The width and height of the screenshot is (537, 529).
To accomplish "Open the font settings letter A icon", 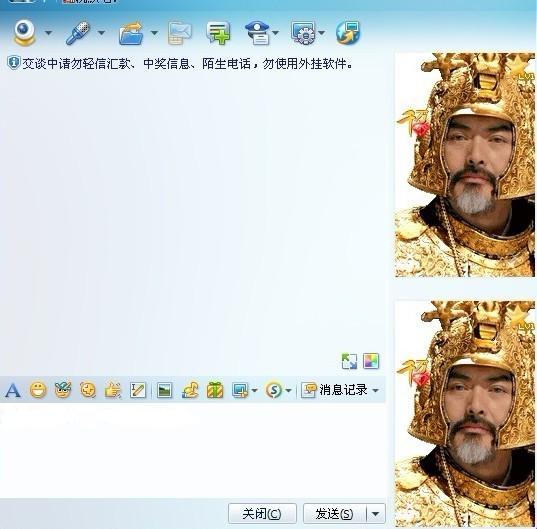I will coord(13,390).
